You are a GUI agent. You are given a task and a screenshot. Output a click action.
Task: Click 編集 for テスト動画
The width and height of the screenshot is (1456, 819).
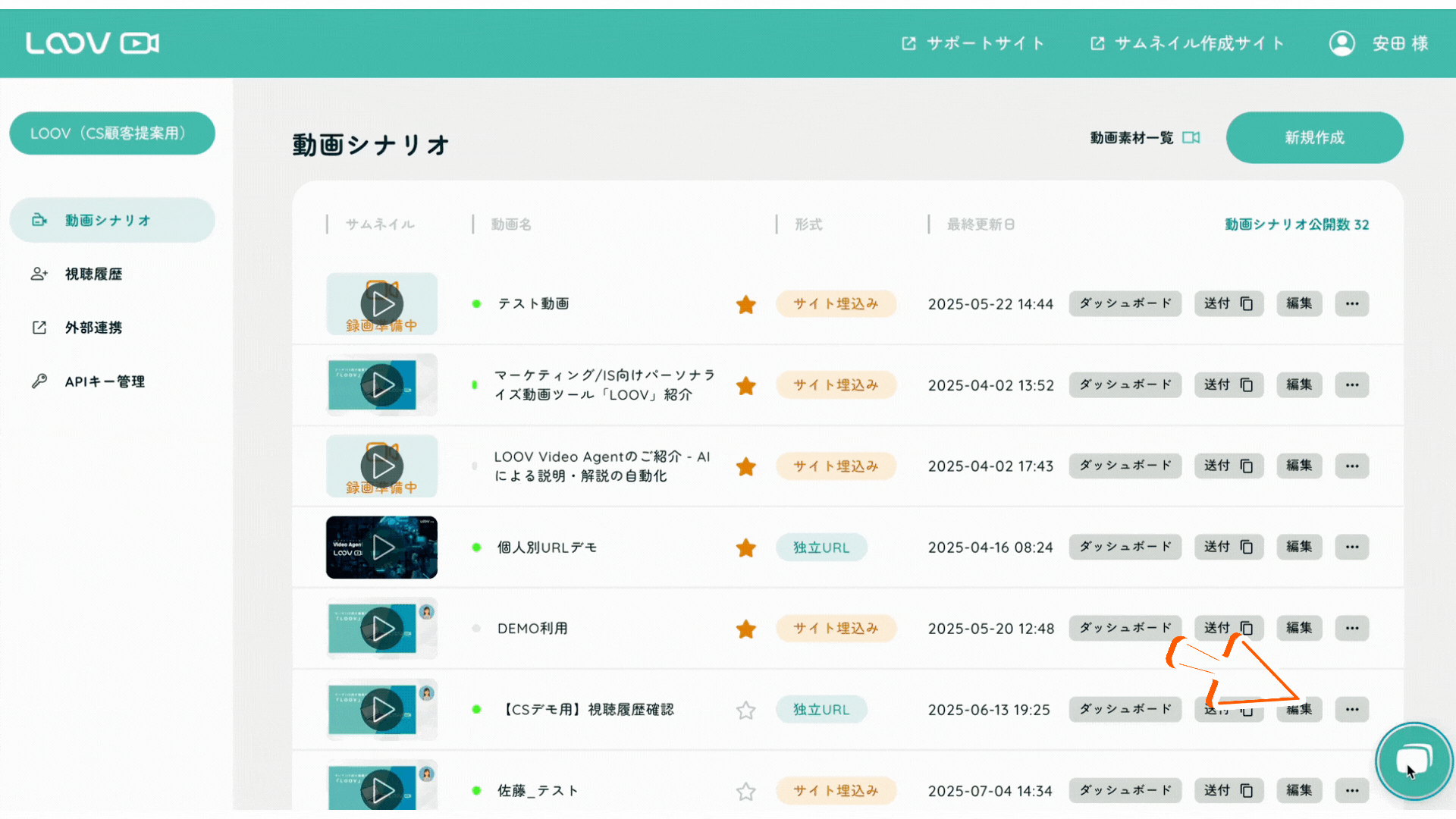pos(1299,303)
